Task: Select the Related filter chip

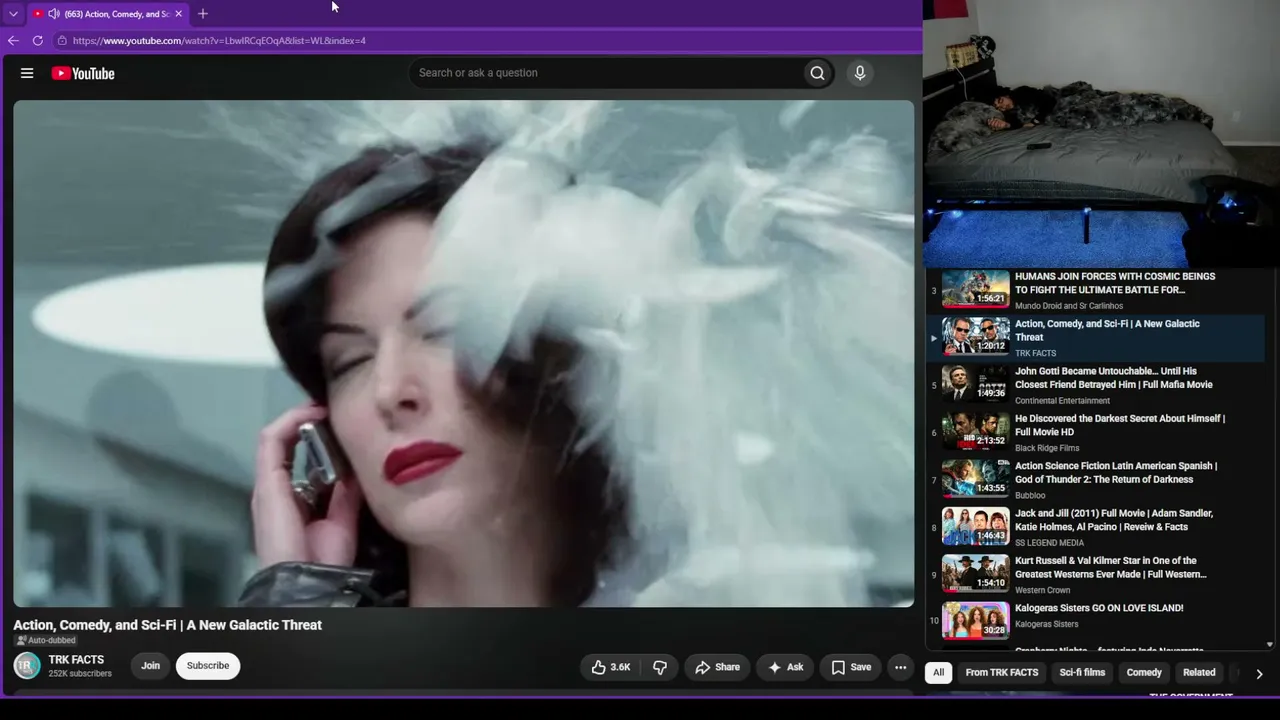Action: 1199,673
